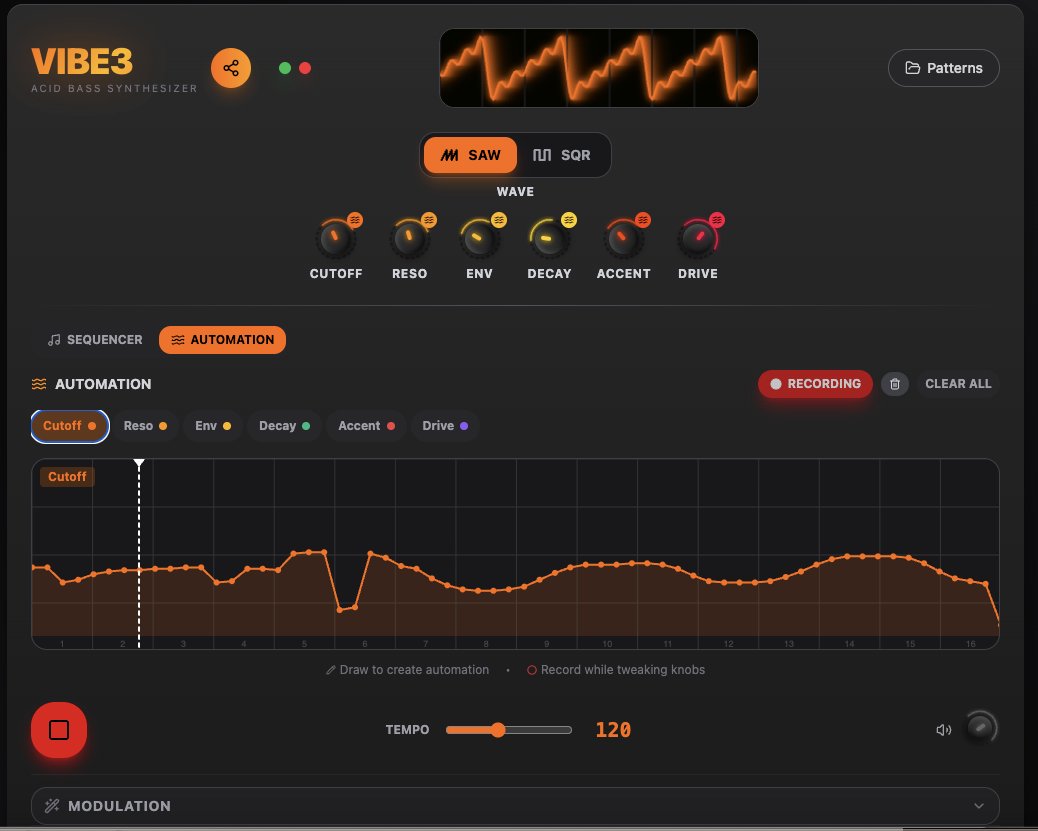Click the automation badge on the ACCENT knob
Viewport: 1038px width, 831px height.
tap(643, 220)
